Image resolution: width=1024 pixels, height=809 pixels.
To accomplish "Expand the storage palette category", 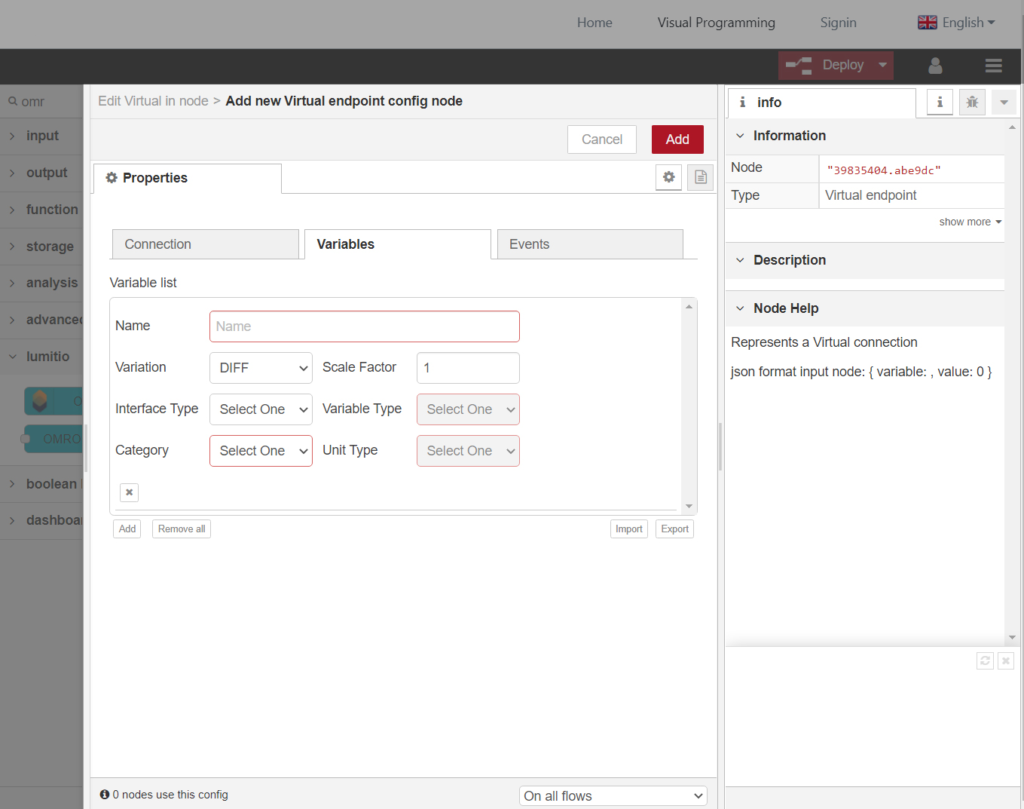I will (x=42, y=247).
